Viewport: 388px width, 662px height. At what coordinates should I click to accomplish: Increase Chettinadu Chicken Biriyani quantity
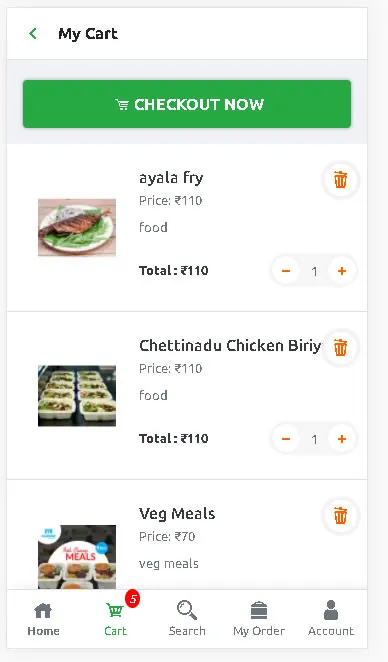(x=342, y=439)
